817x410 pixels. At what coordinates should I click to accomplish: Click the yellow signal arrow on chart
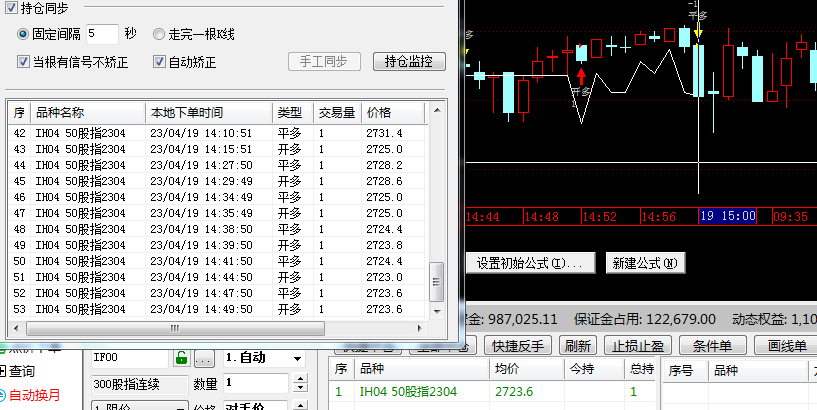[698, 30]
